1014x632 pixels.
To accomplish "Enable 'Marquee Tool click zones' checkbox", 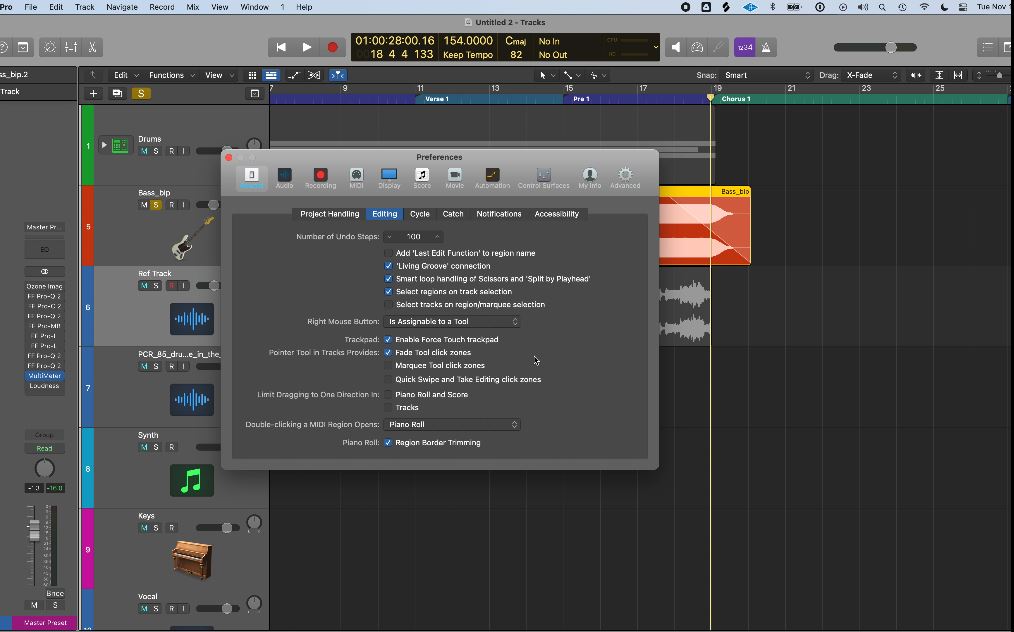I will point(389,366).
